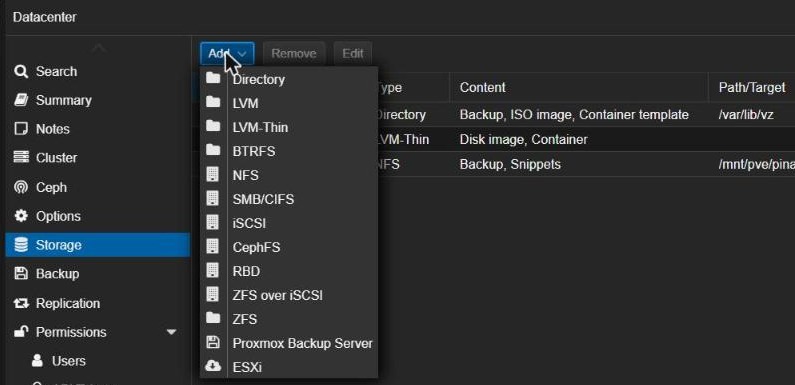Add a Proxmox Backup Server storage
This screenshot has width=795, height=385.
tap(289, 343)
